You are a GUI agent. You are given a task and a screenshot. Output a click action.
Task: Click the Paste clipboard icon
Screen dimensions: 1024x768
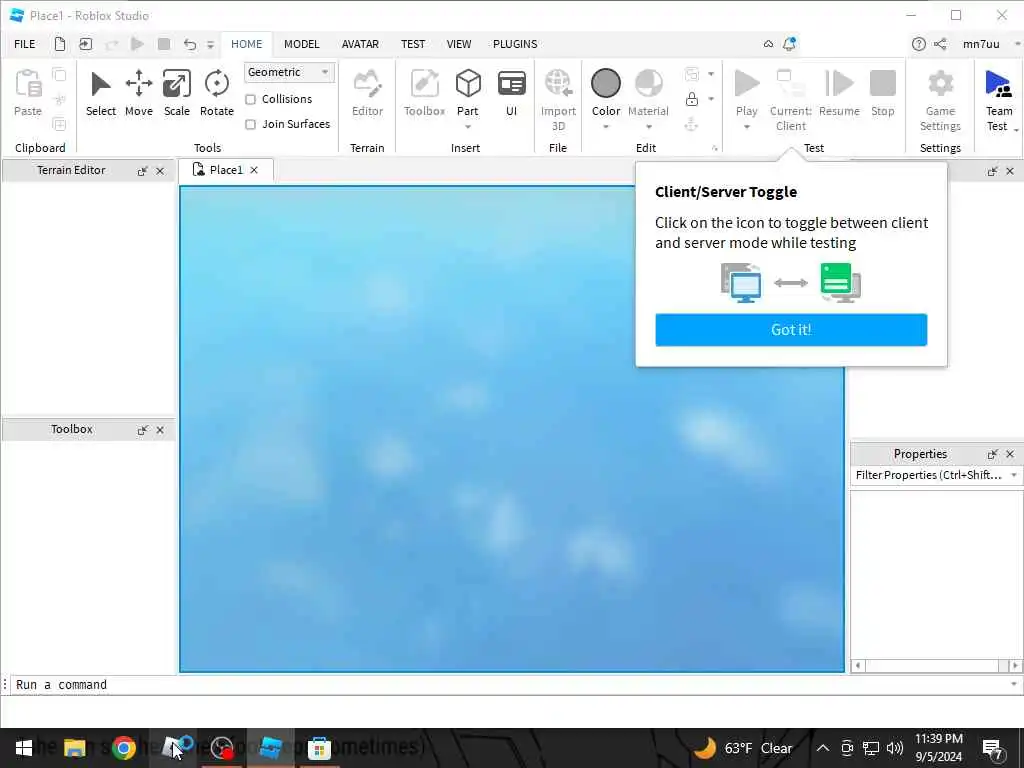[x=28, y=84]
